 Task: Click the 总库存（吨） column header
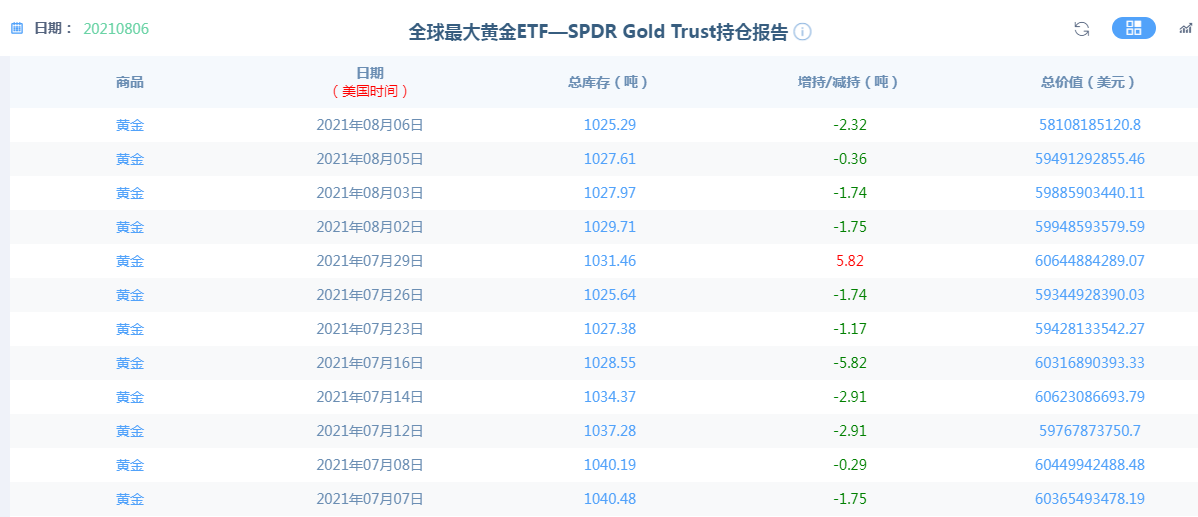point(610,82)
